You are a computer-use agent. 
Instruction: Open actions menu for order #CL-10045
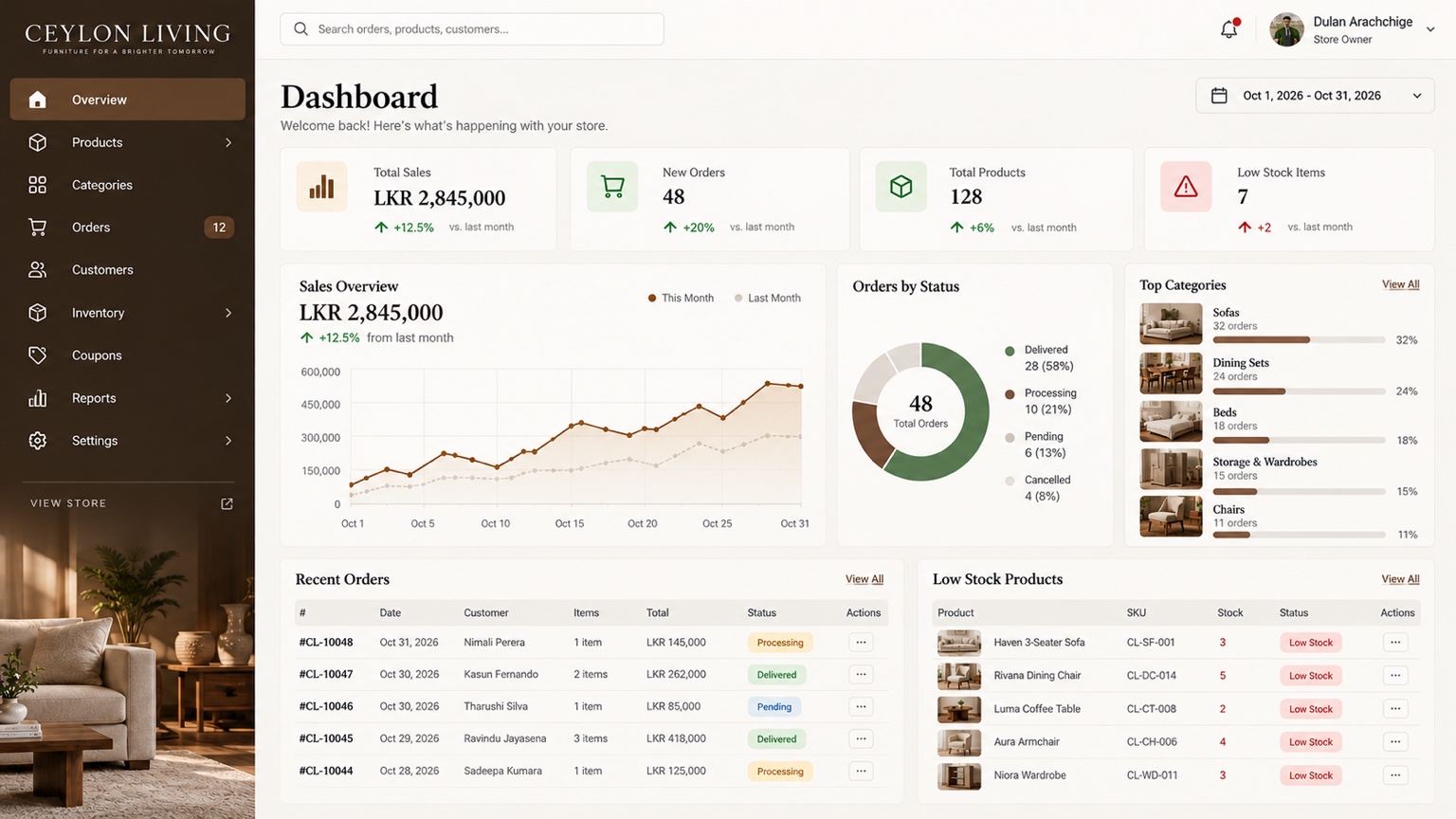(861, 739)
